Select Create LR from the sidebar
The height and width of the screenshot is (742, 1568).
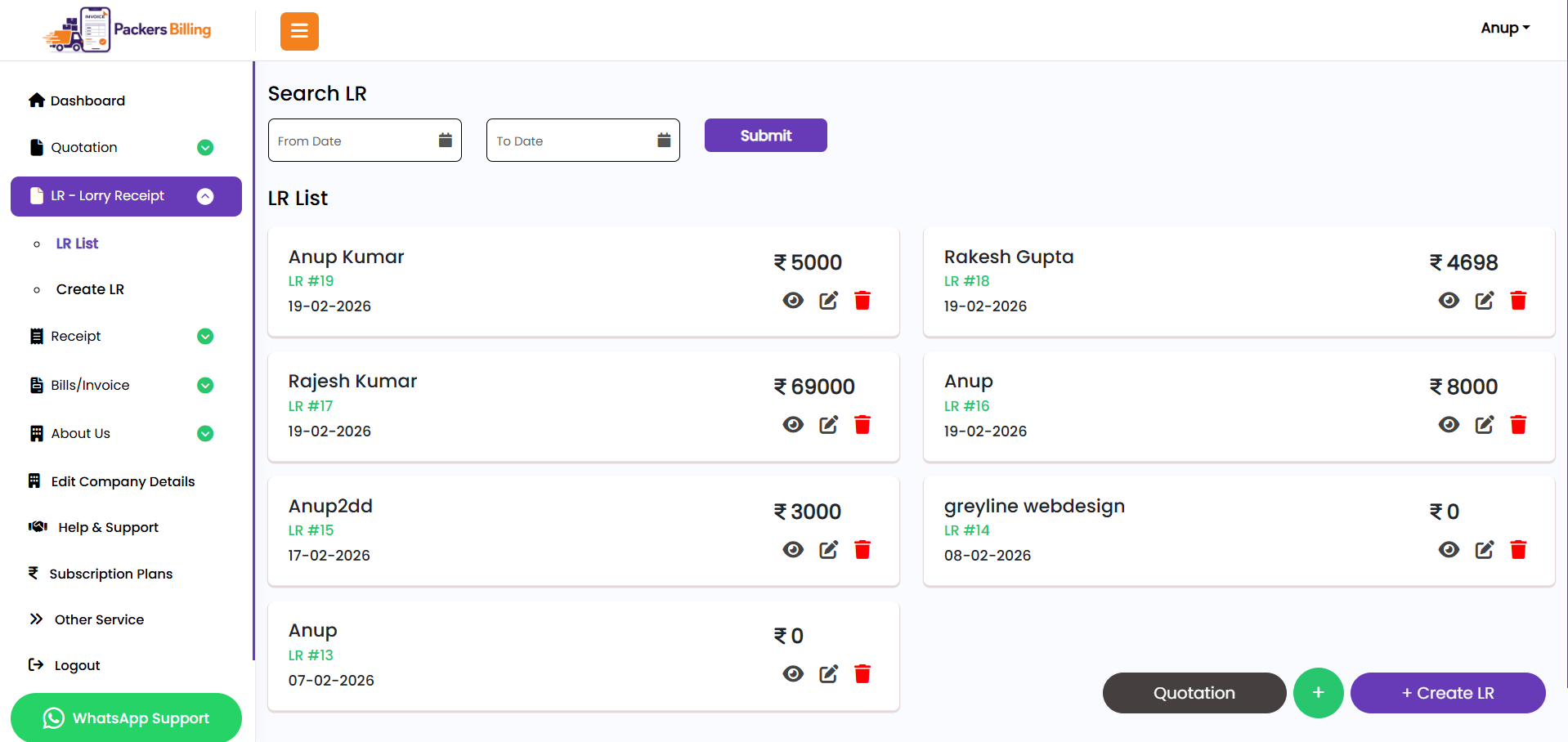tap(90, 289)
